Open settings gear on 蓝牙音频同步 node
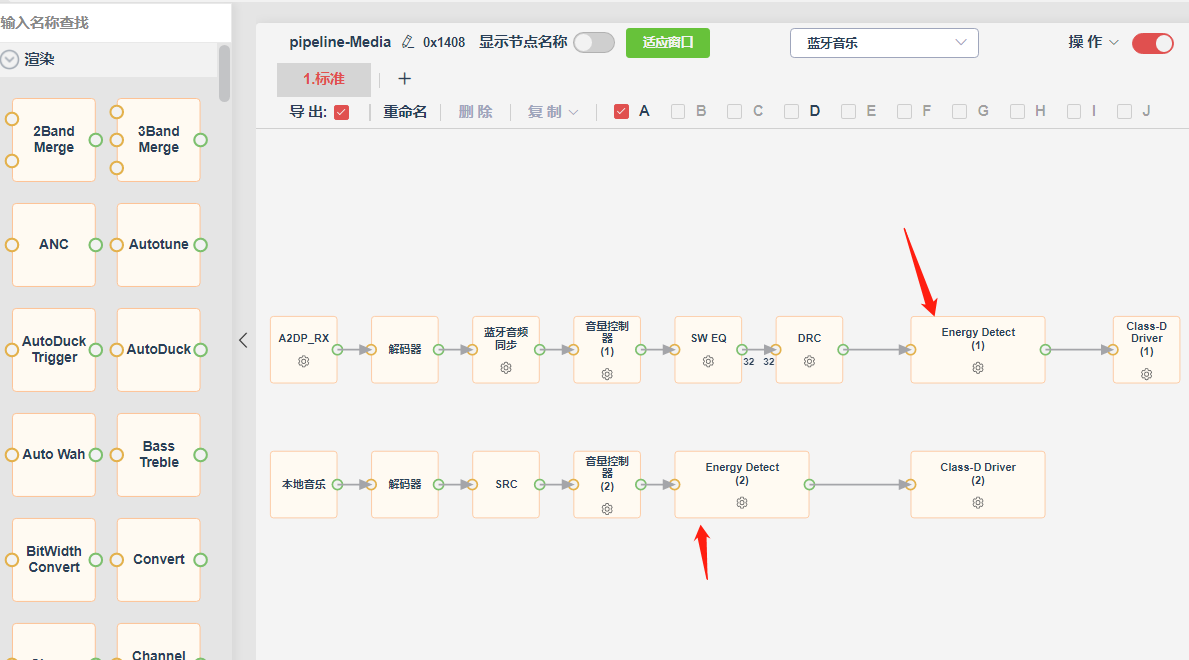 (506, 368)
